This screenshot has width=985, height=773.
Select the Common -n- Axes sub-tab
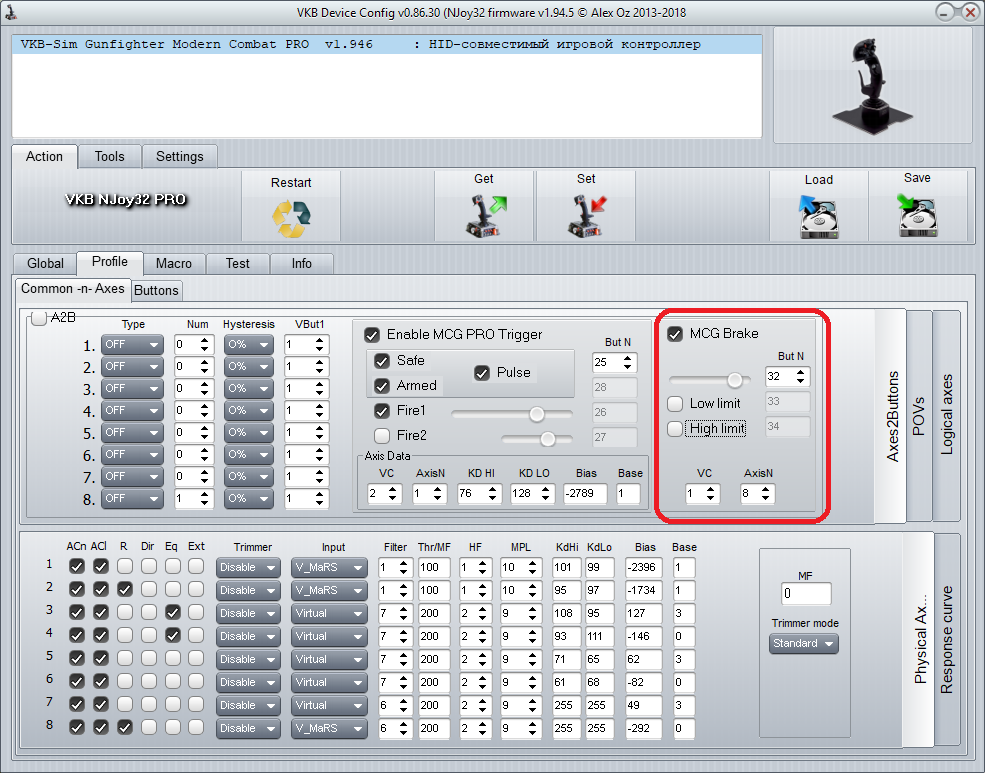click(73, 289)
